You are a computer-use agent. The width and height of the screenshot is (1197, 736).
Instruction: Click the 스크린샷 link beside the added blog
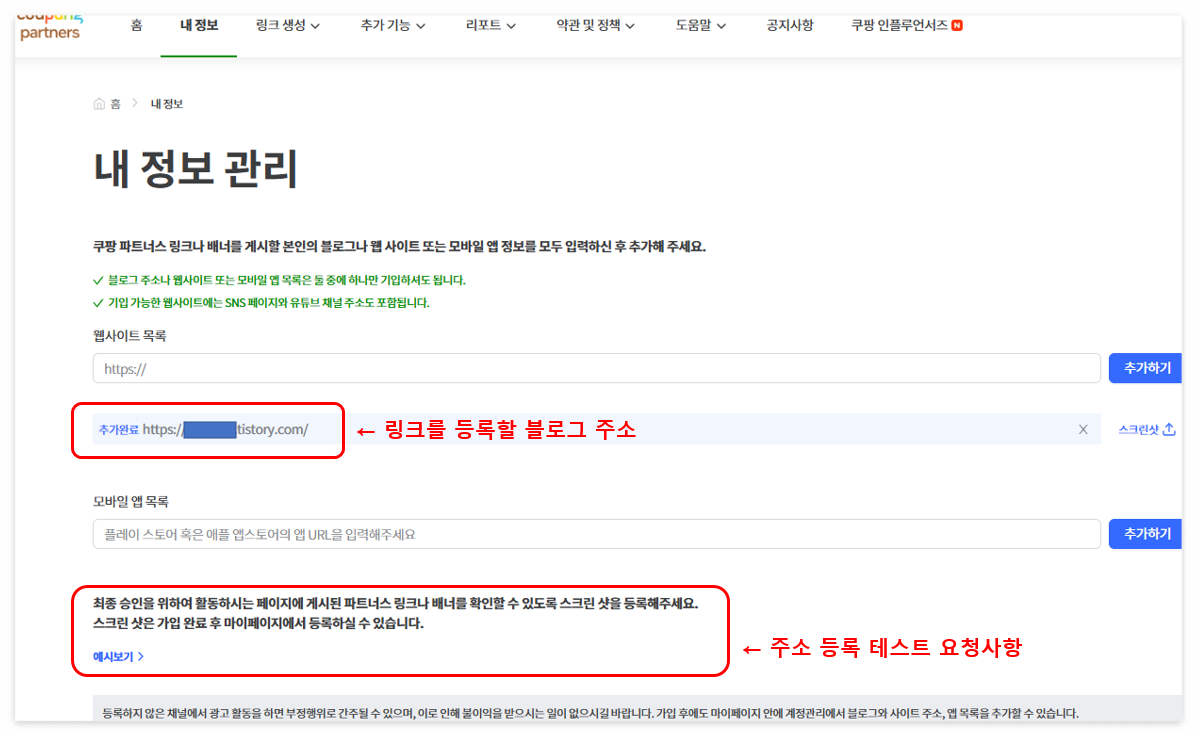[x=1138, y=428]
